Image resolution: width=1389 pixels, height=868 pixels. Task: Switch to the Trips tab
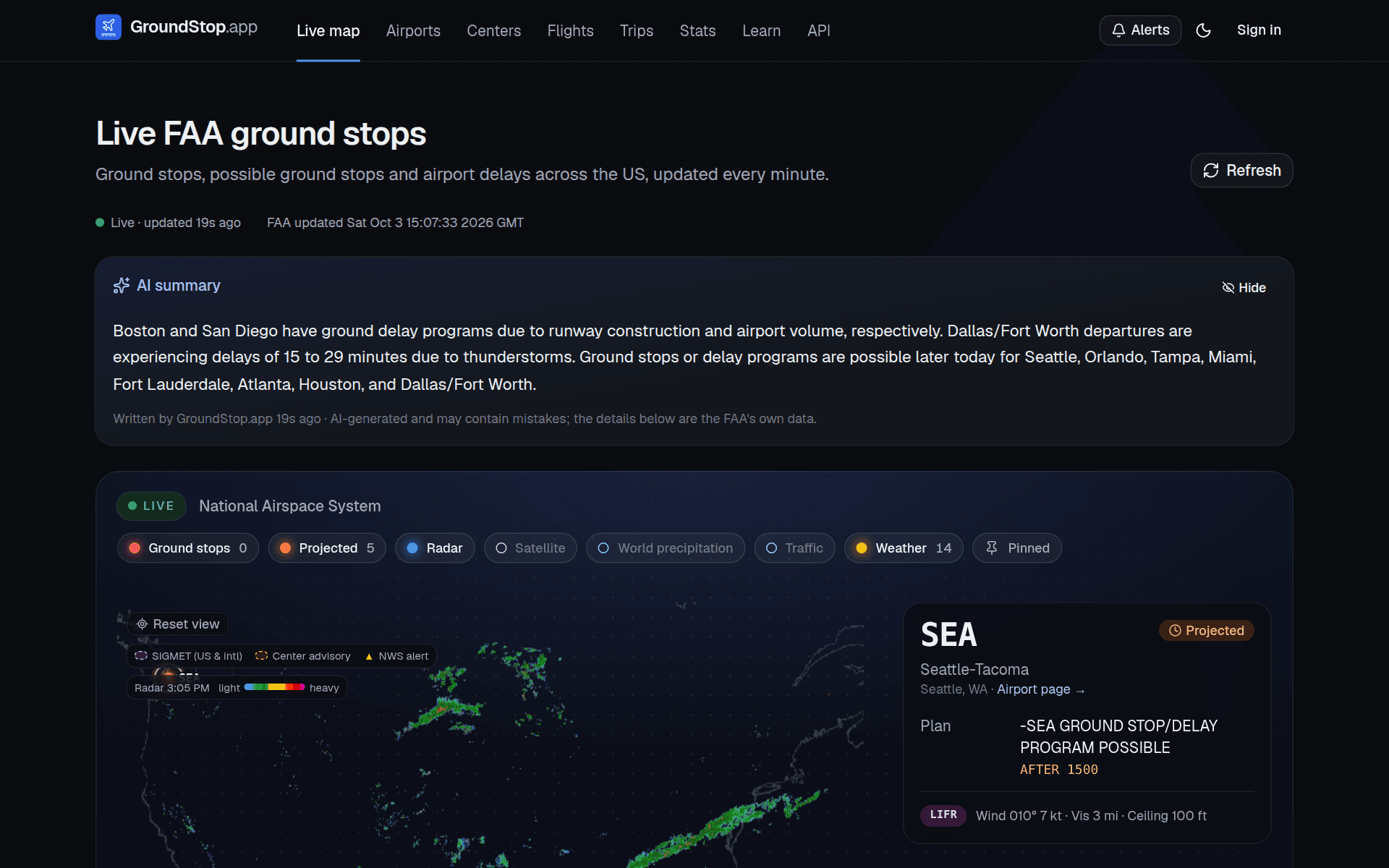(637, 31)
